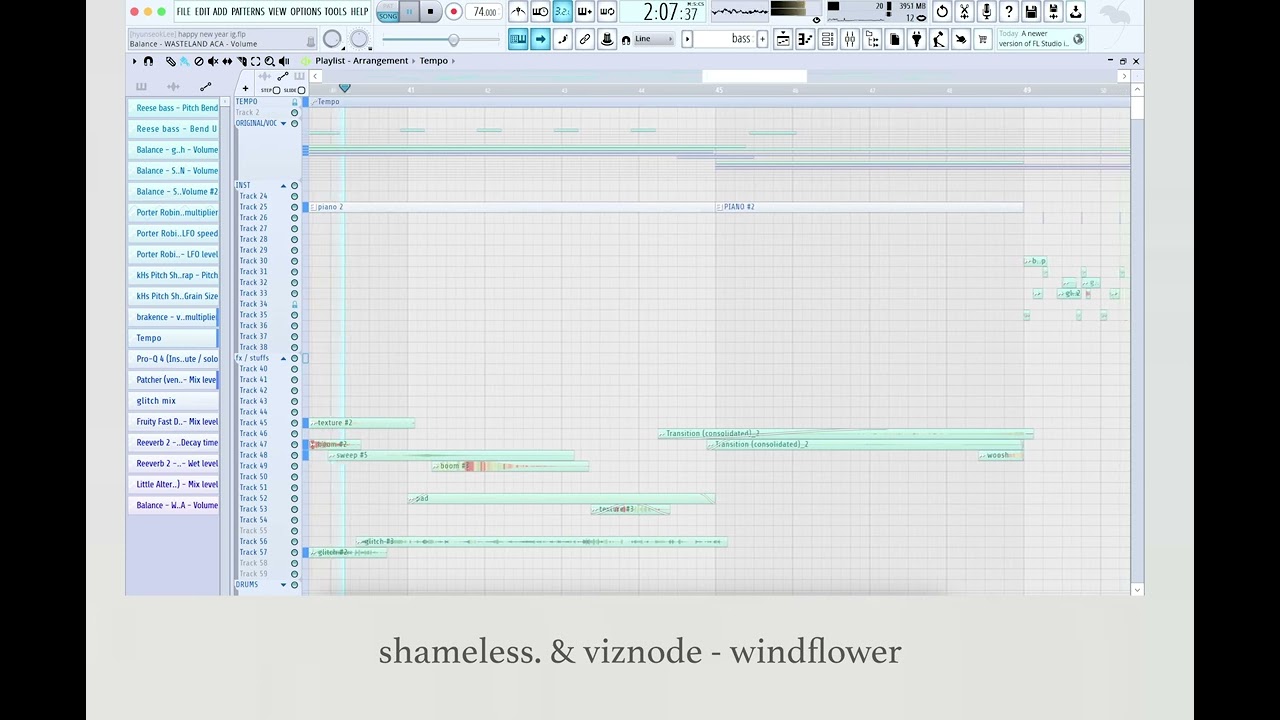Image resolution: width=1280 pixels, height=720 pixels.
Task: Click the export download icon
Action: [x=1075, y=12]
